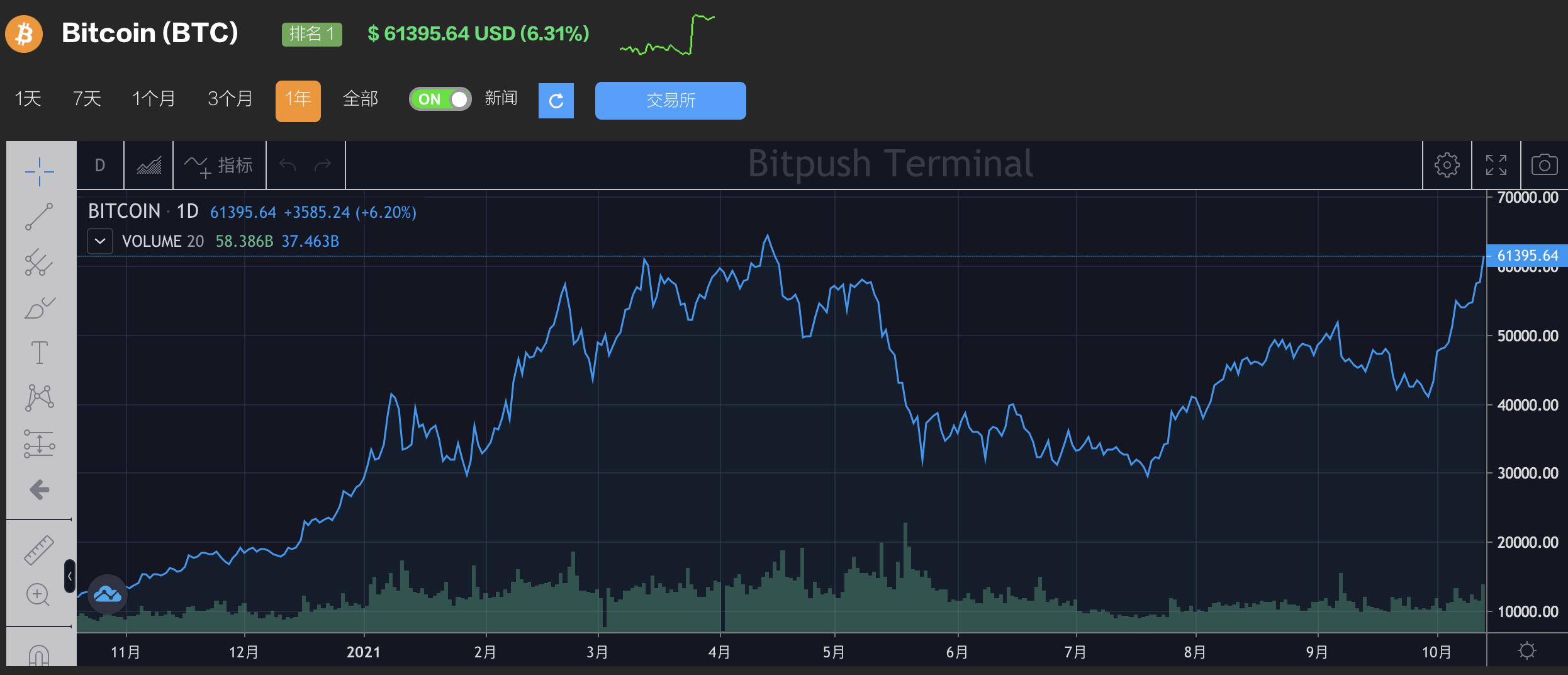The width and height of the screenshot is (1568, 675).
Task: Enter fullscreen mode on the chart
Action: 1496,164
